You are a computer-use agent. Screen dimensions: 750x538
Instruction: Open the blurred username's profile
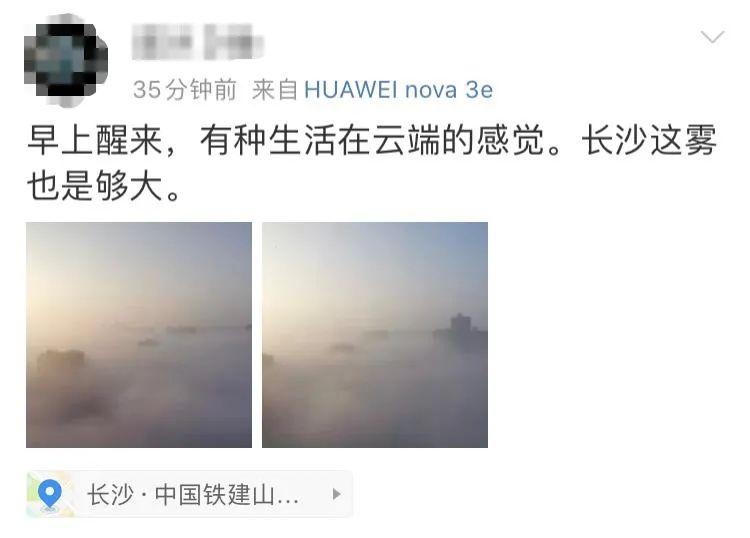point(197,42)
